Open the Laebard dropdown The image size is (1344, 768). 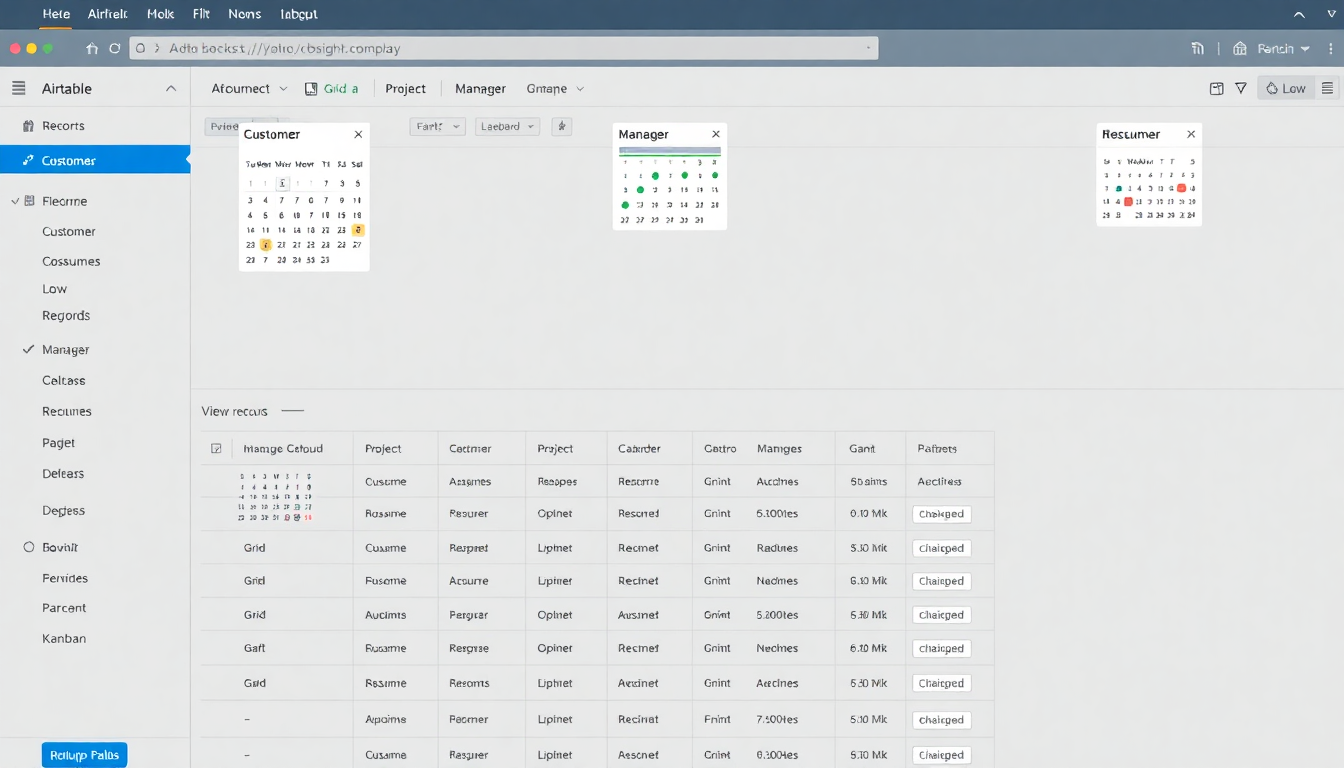coord(508,126)
